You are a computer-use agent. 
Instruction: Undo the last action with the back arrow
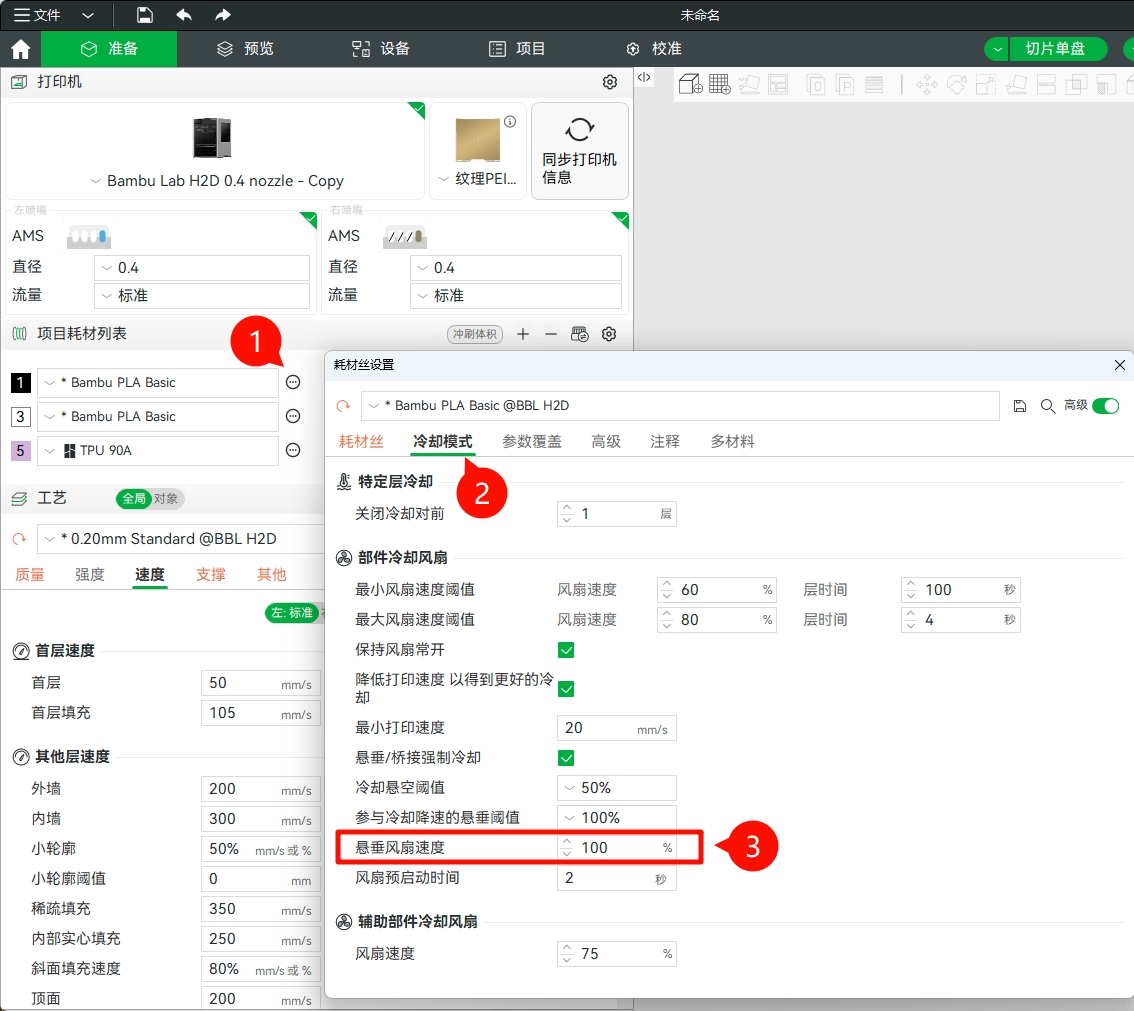(x=184, y=15)
